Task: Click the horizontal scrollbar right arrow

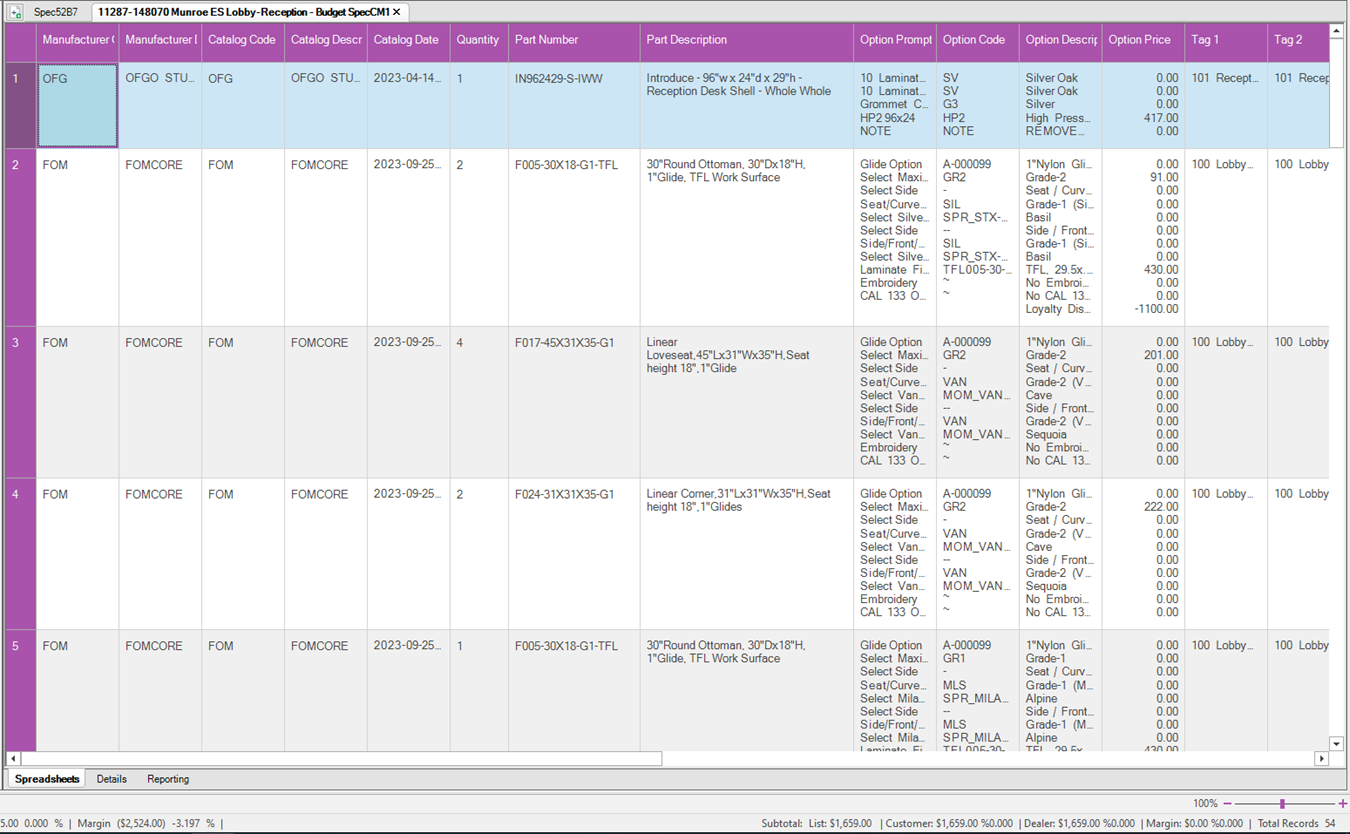Action: click(1322, 759)
